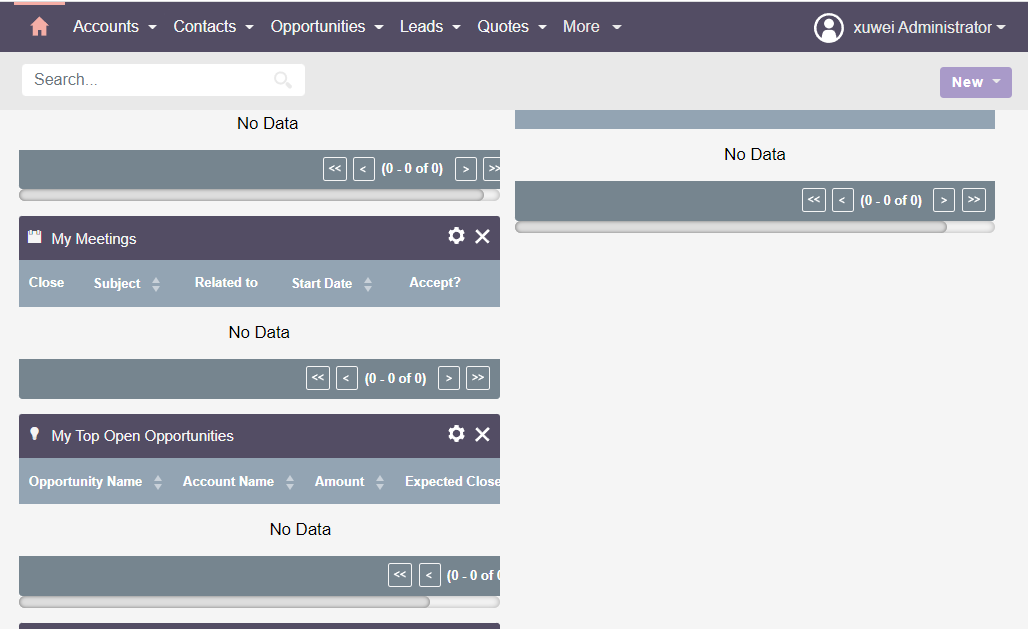Sort meetings by Subject column arrows
Viewport: 1028px width, 629px height.
(x=156, y=284)
